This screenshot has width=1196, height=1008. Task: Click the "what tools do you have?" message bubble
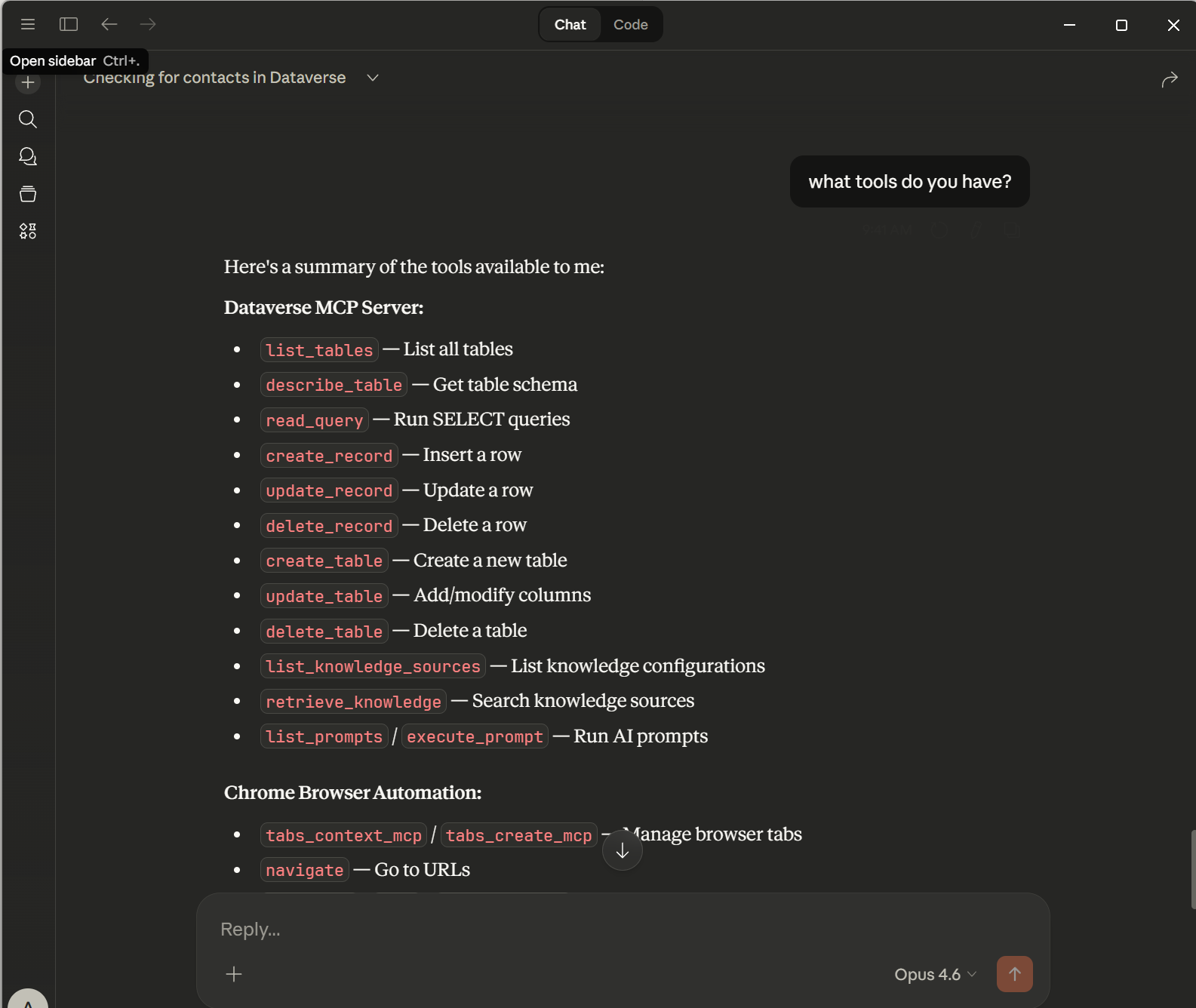click(909, 182)
